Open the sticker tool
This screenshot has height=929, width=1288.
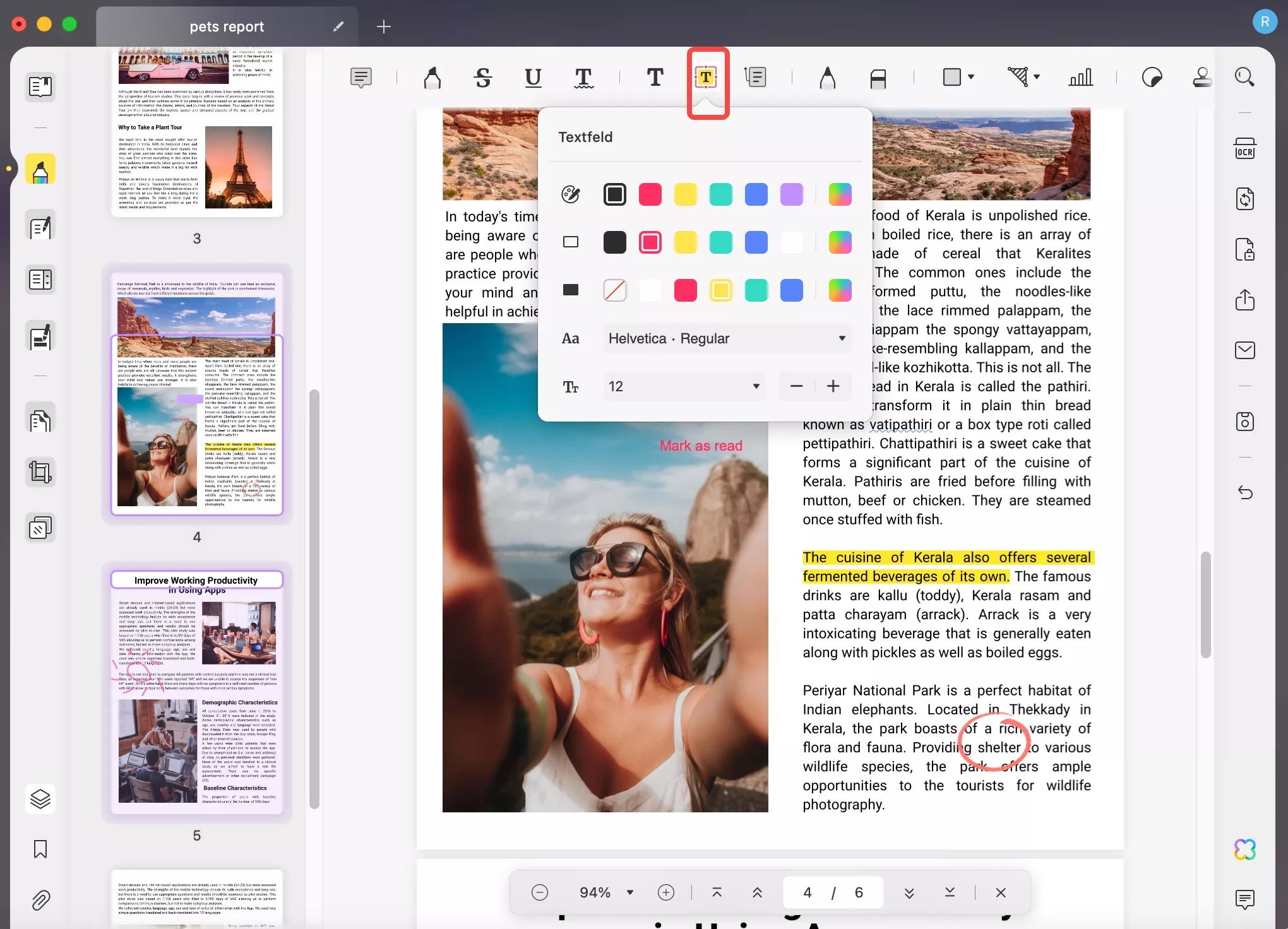point(1152,78)
